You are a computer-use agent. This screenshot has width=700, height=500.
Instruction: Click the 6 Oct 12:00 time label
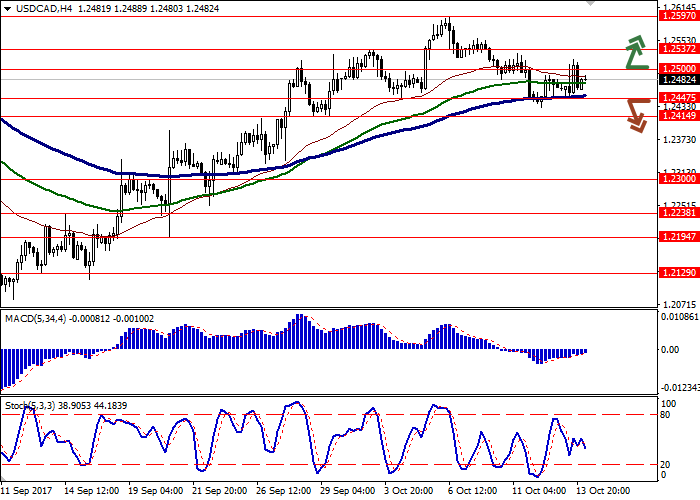coord(473,491)
